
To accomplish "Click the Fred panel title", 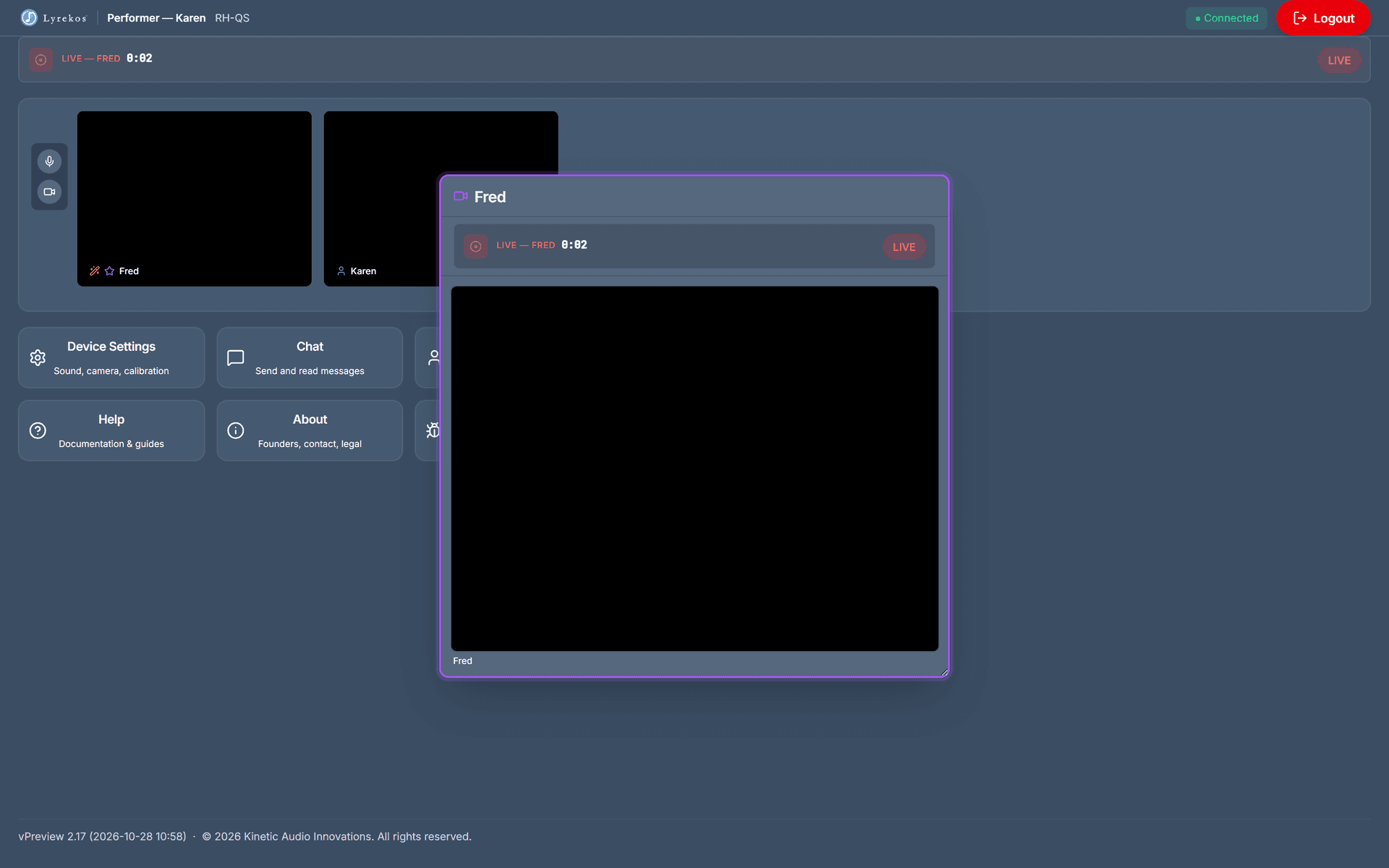I will pos(490,197).
